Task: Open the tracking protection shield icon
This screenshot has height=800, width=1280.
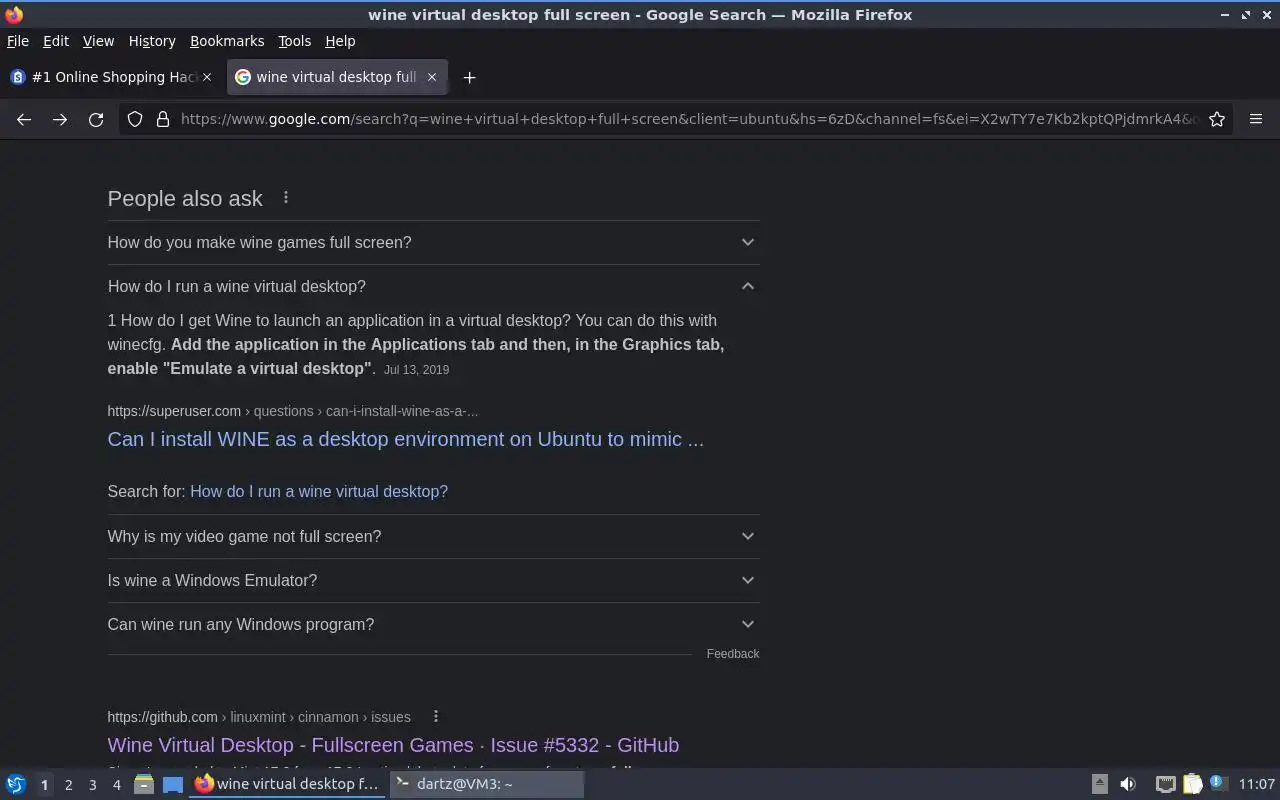Action: point(135,119)
